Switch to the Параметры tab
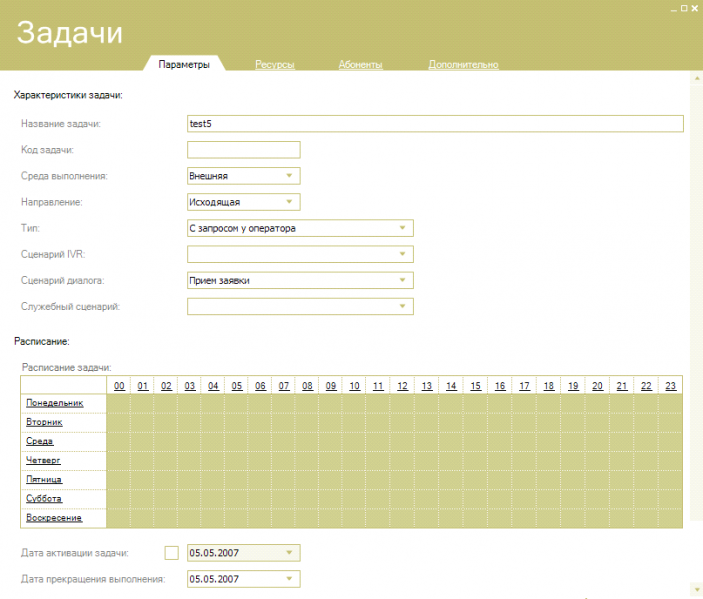 point(184,65)
